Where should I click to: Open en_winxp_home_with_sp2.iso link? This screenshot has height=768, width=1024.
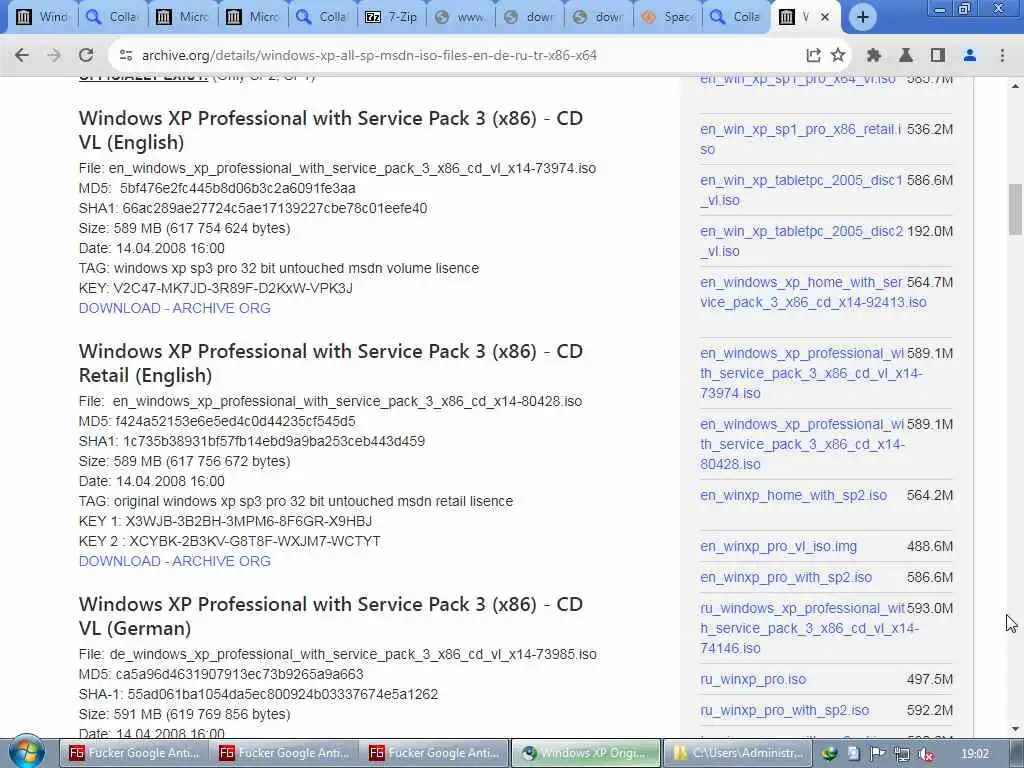click(793, 495)
